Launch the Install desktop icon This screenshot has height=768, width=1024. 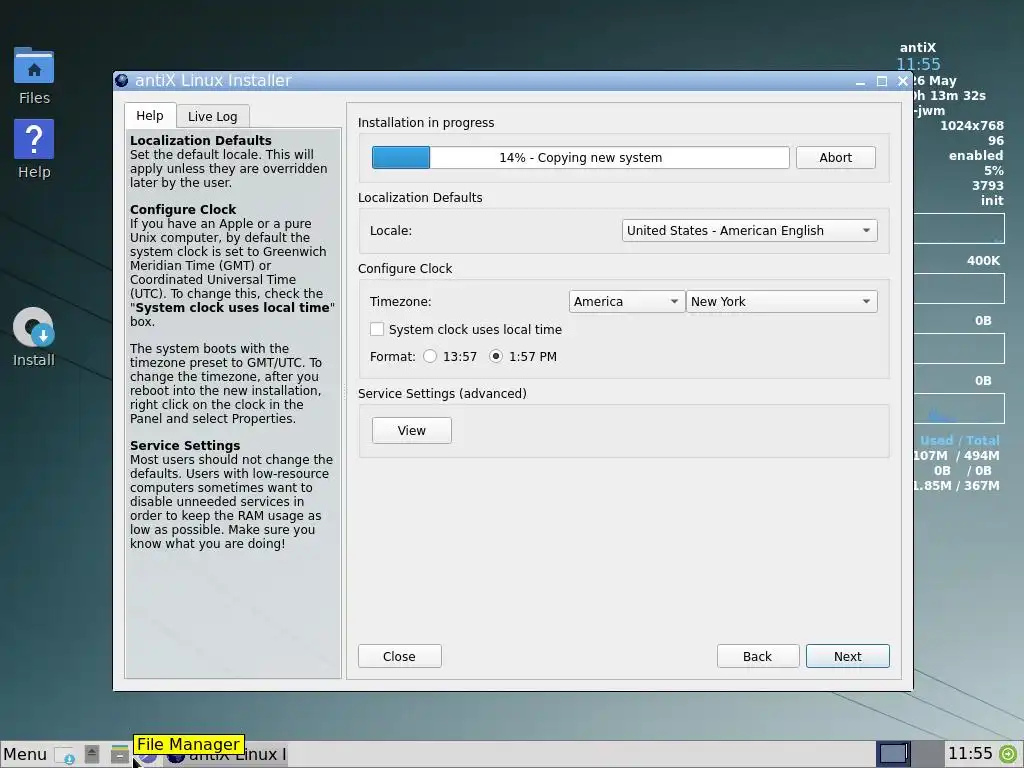click(x=34, y=338)
